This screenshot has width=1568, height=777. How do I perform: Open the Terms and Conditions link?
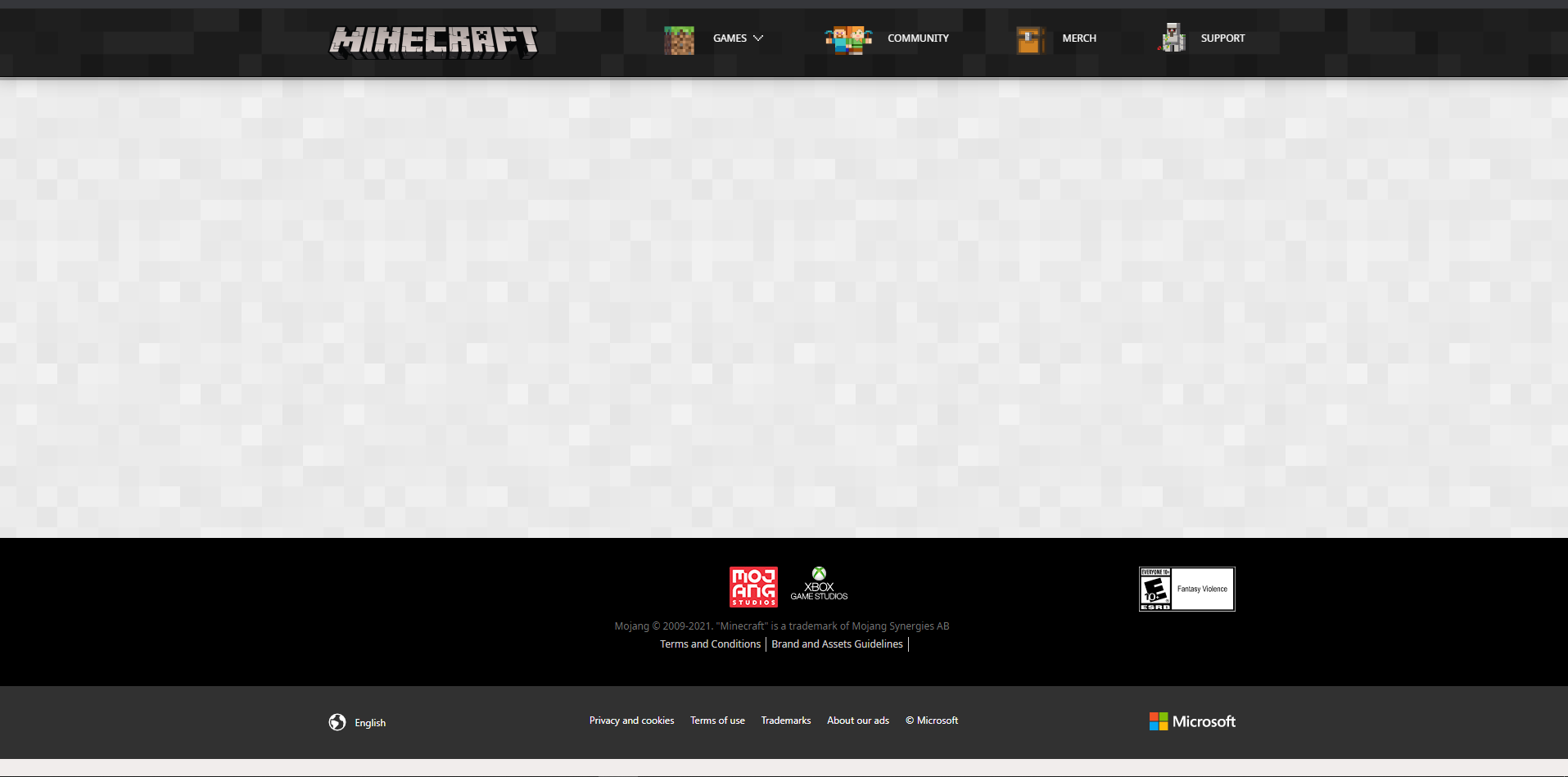click(711, 644)
